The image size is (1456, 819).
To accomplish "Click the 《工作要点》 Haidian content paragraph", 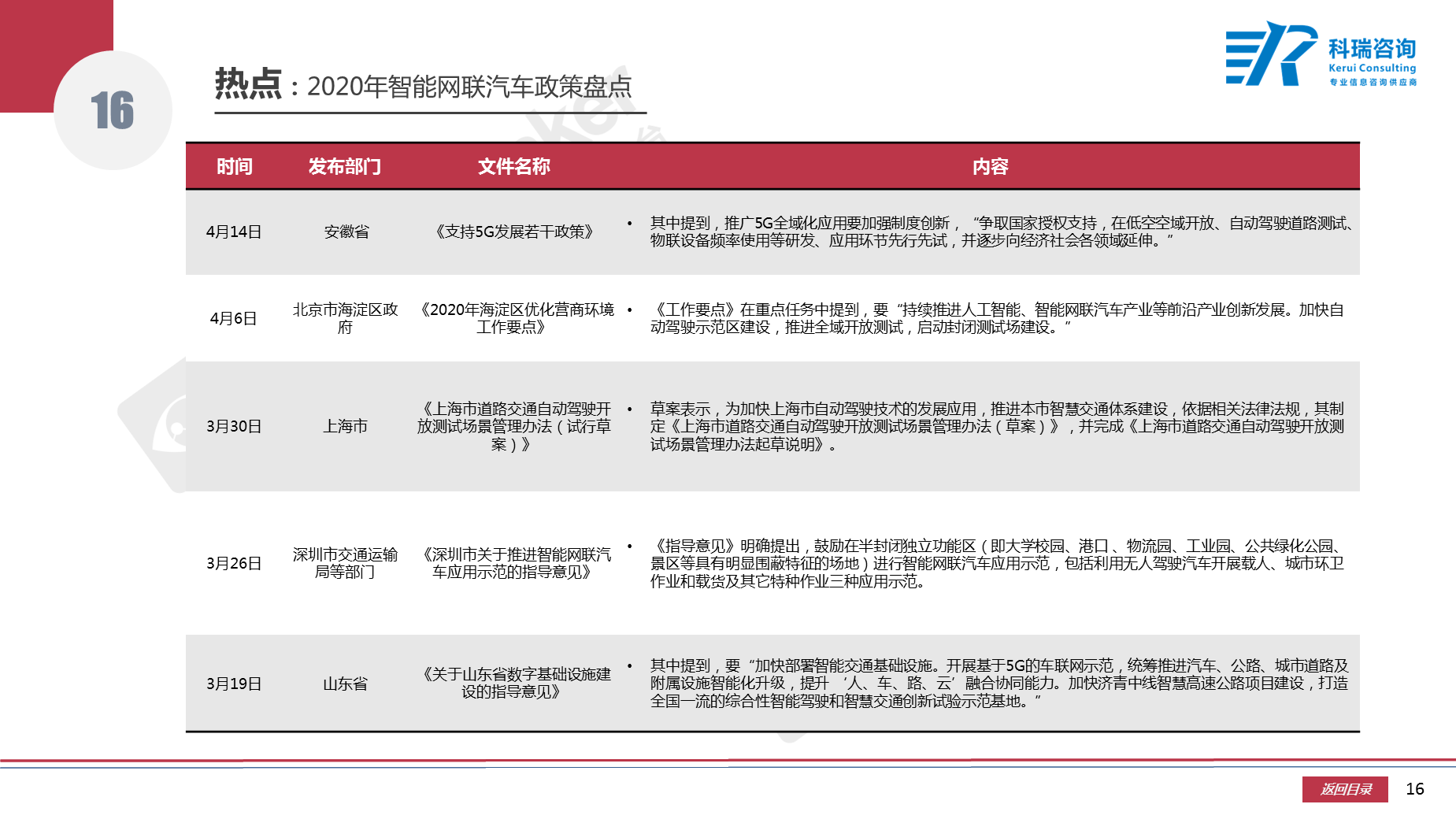I will 998,318.
